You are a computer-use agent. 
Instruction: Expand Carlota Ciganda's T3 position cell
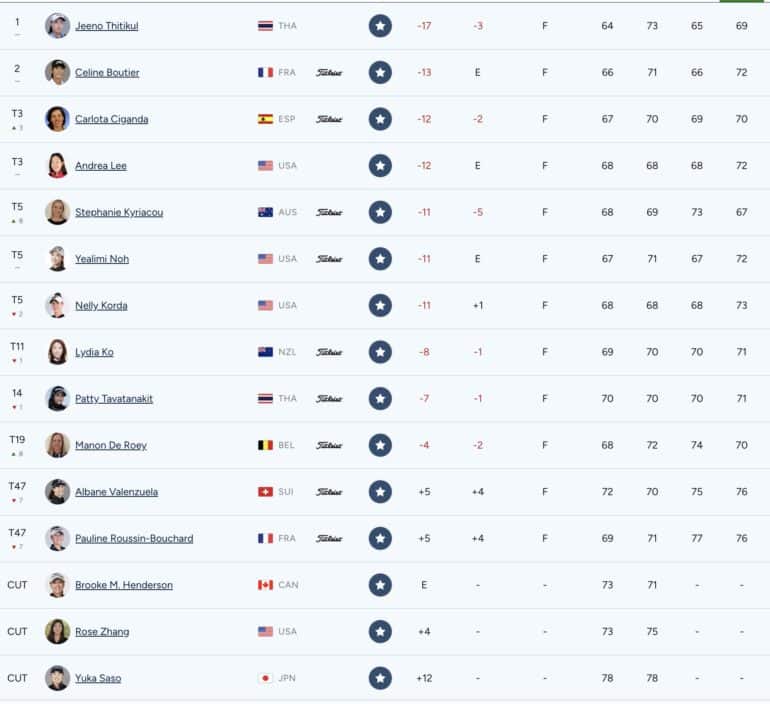[x=17, y=119]
